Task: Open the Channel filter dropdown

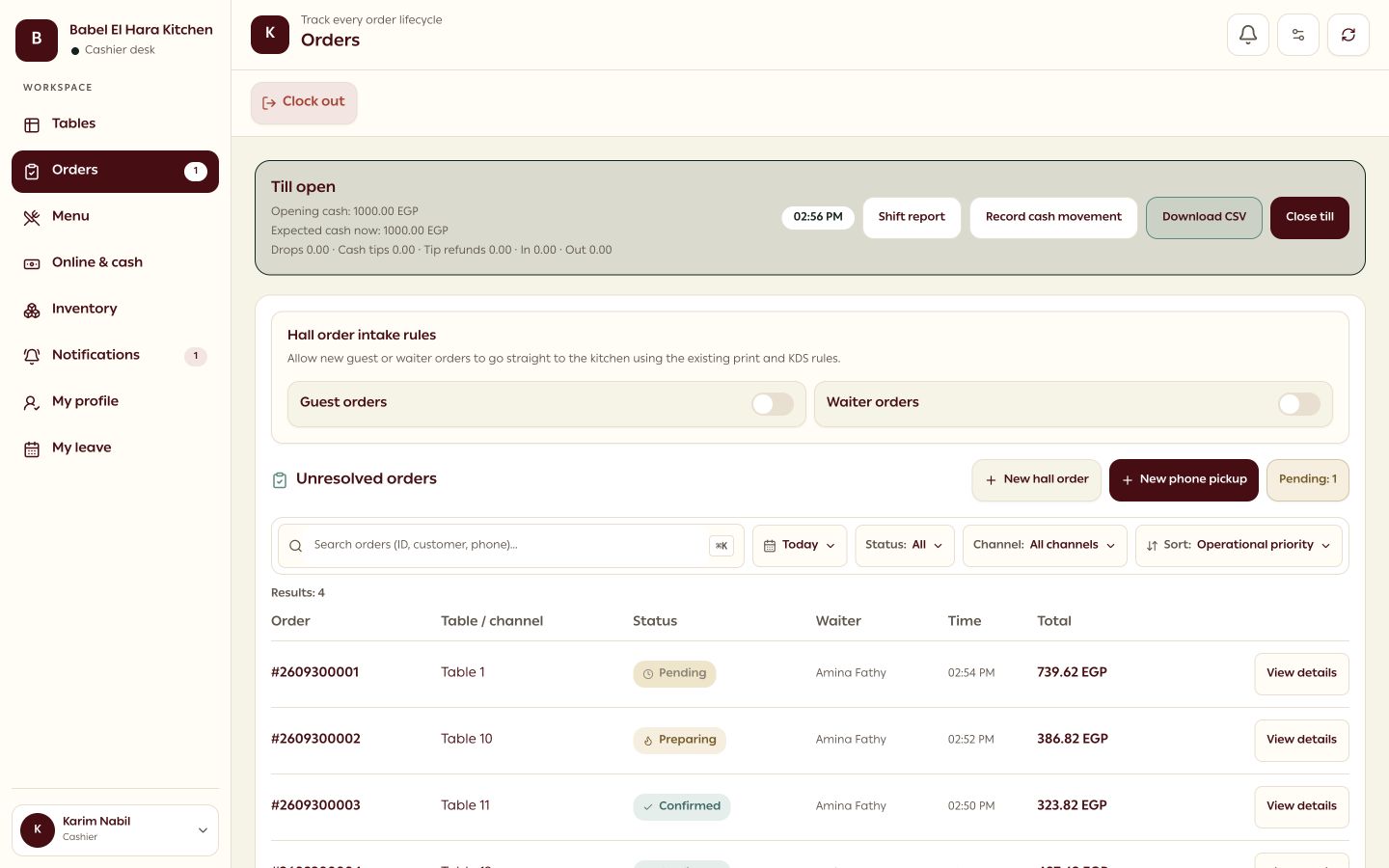Action: (x=1045, y=546)
